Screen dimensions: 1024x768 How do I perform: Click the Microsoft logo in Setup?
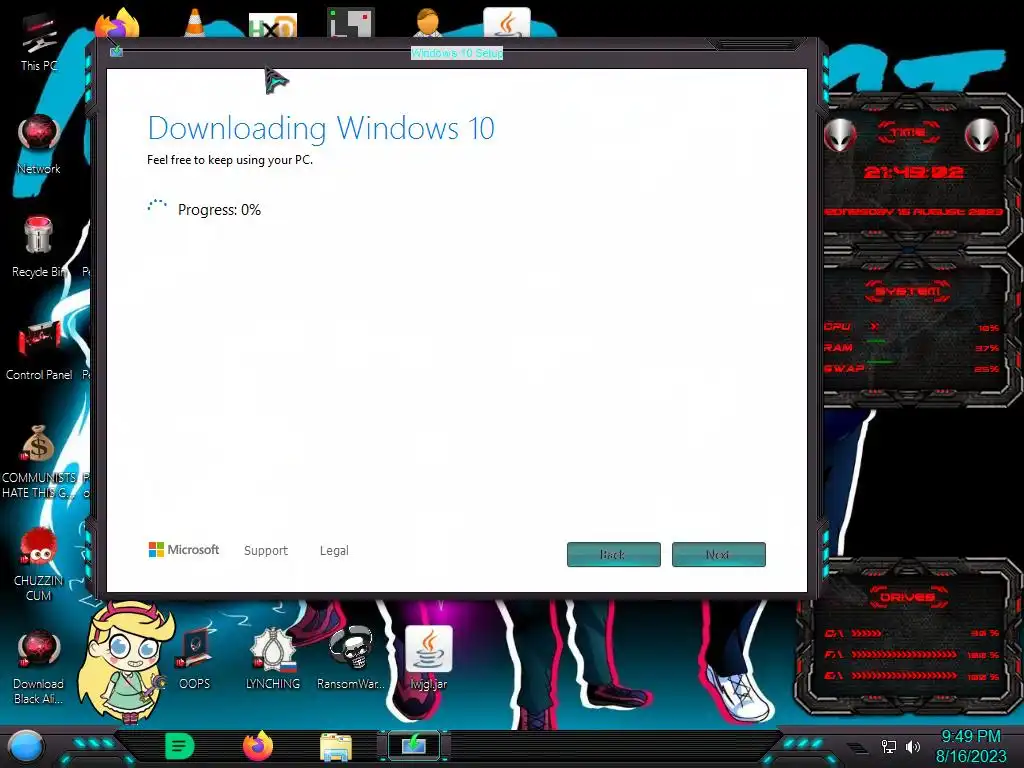click(x=184, y=550)
